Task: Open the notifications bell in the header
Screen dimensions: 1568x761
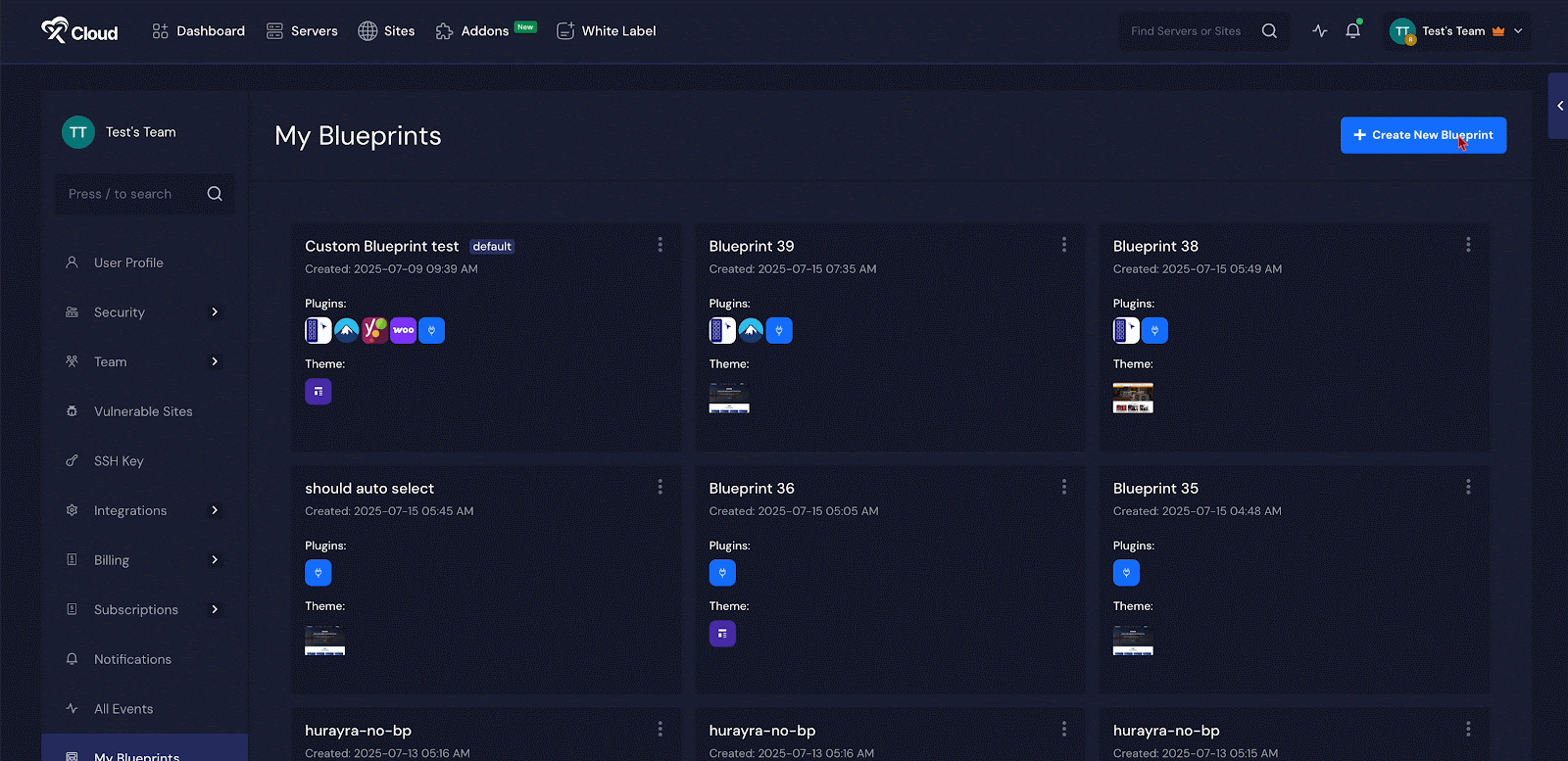Action: 1353,30
